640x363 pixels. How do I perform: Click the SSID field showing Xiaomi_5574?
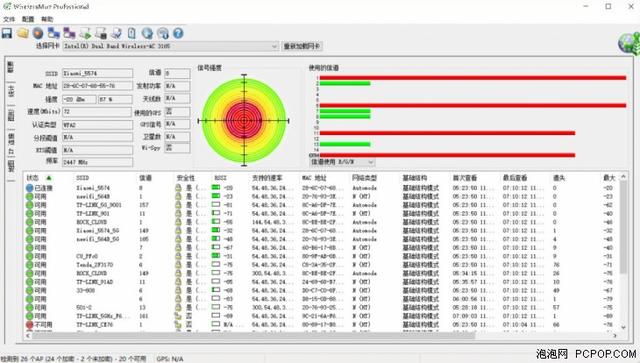(x=97, y=73)
